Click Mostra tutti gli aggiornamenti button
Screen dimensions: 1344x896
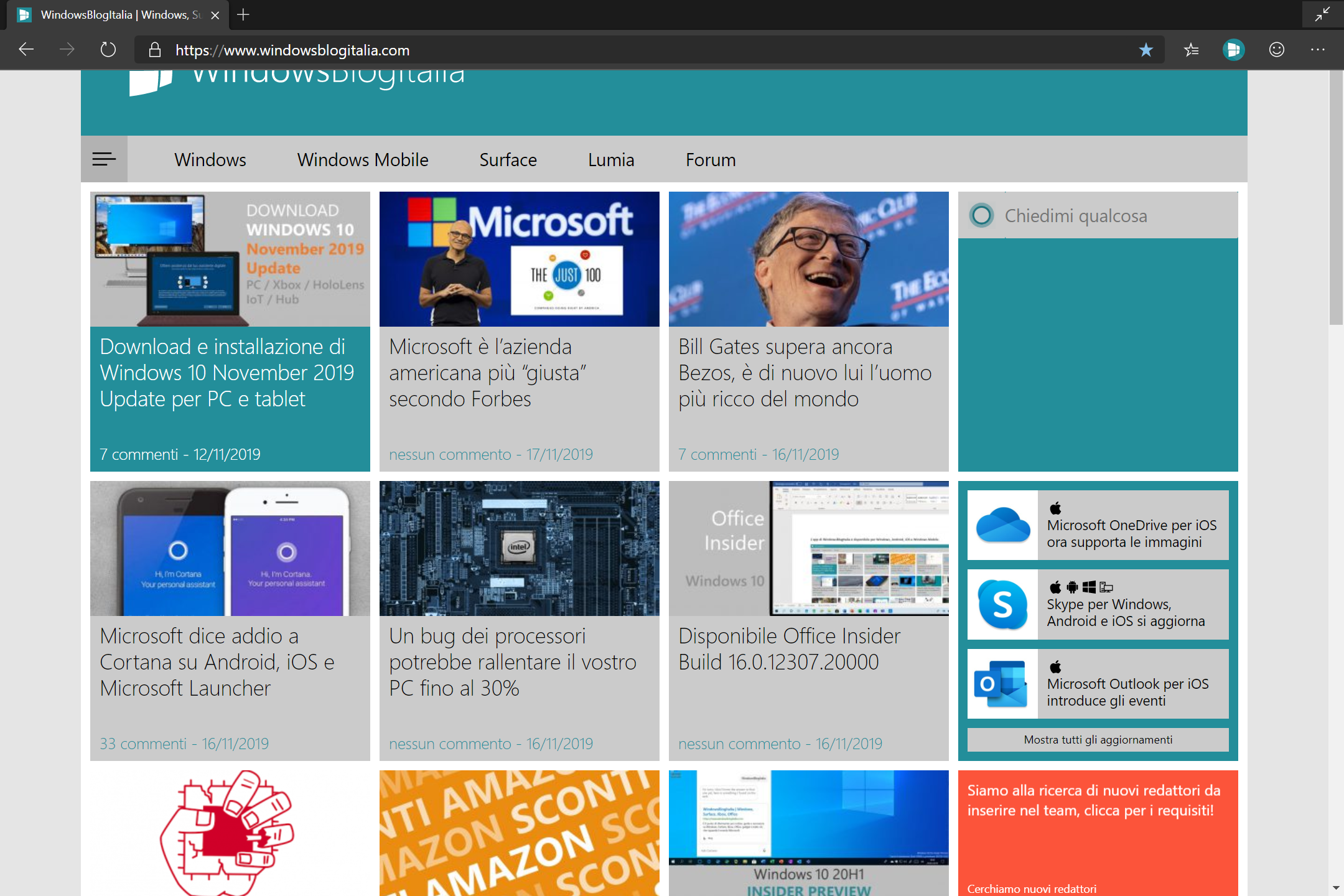[x=1098, y=740]
